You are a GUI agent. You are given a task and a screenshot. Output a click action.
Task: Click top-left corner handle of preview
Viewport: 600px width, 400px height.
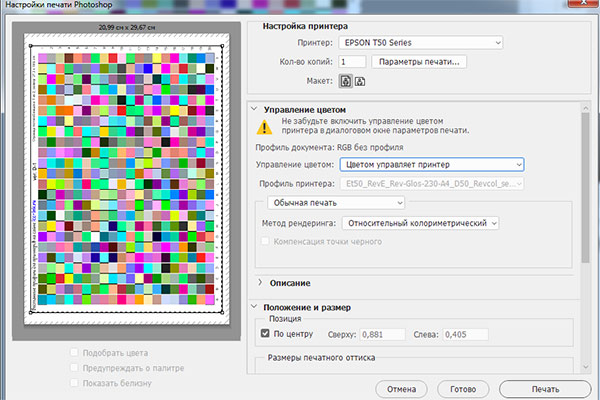[x=31, y=46]
